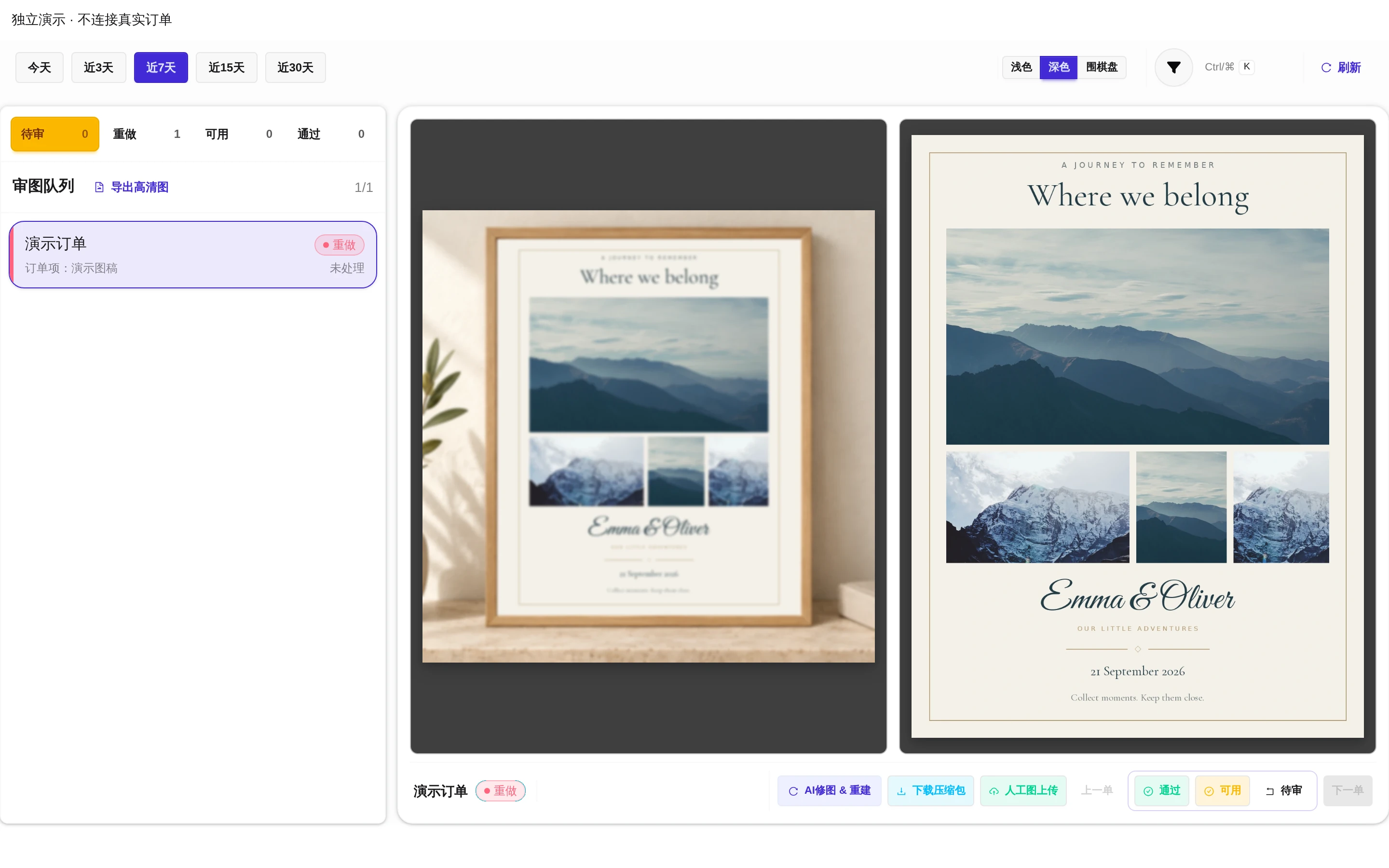Click the flat Where we belong artwork
The image size is (1389, 868).
(x=1137, y=436)
